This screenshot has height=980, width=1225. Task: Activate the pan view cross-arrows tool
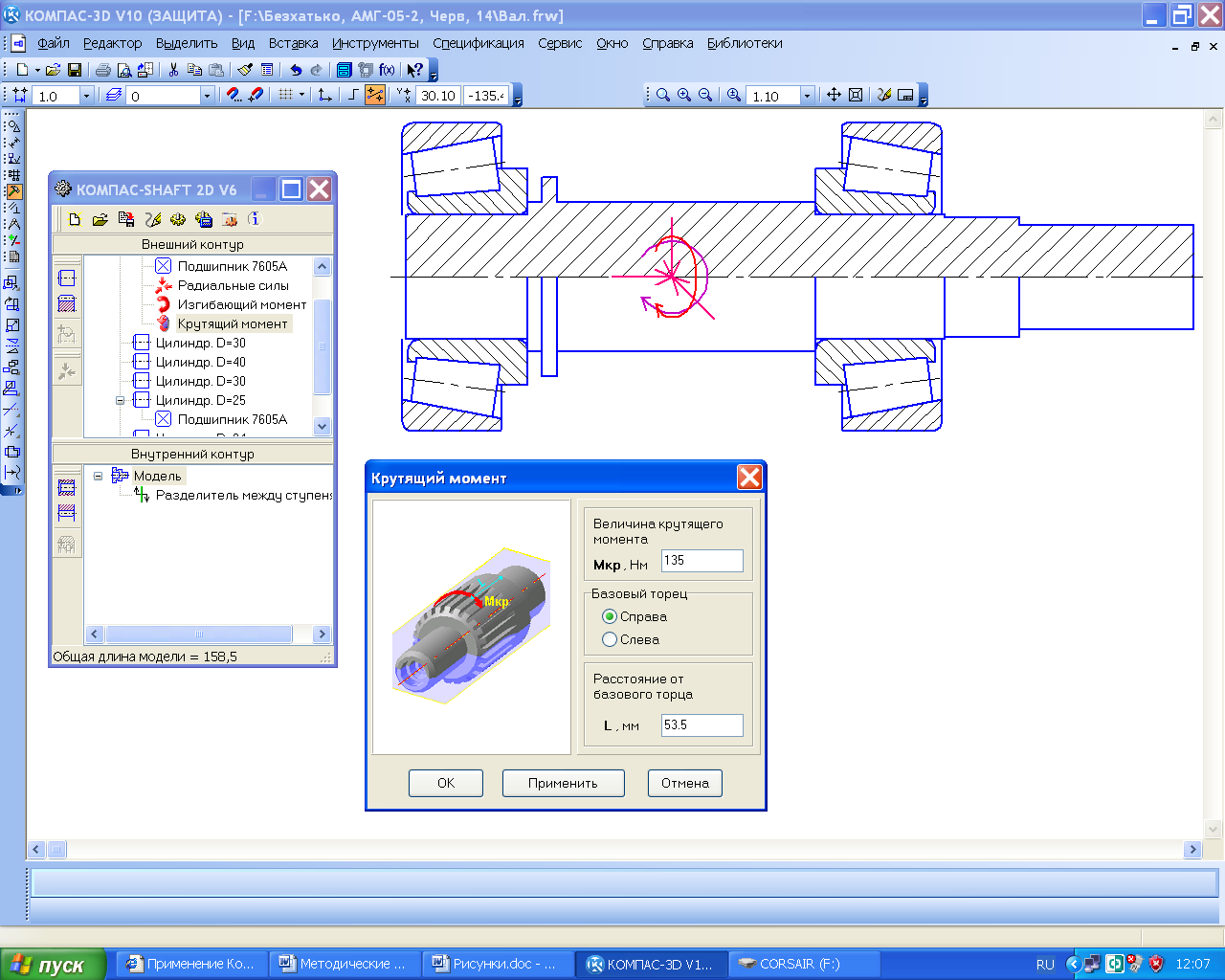click(x=834, y=95)
